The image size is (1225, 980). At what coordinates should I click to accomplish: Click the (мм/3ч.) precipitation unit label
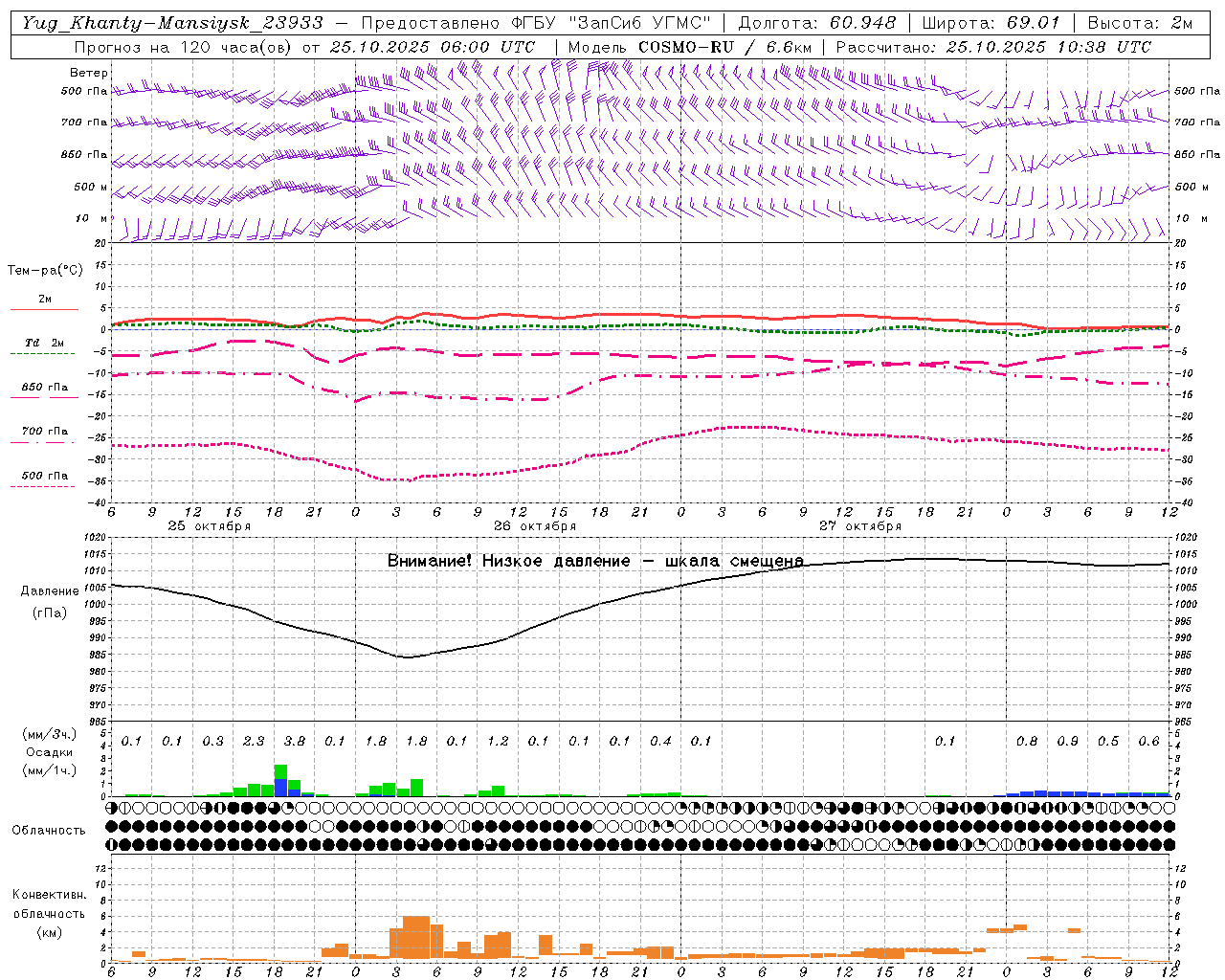pyautogui.click(x=50, y=734)
